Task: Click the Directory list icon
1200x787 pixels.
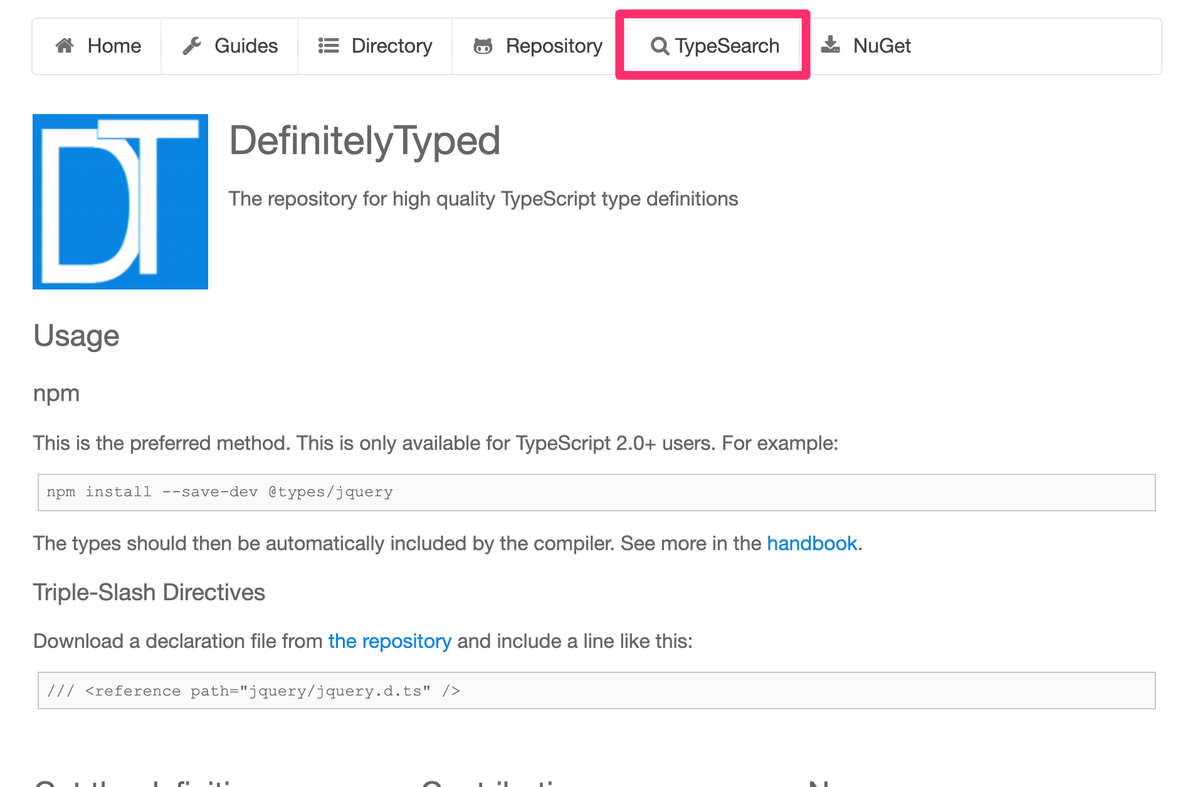Action: point(328,46)
